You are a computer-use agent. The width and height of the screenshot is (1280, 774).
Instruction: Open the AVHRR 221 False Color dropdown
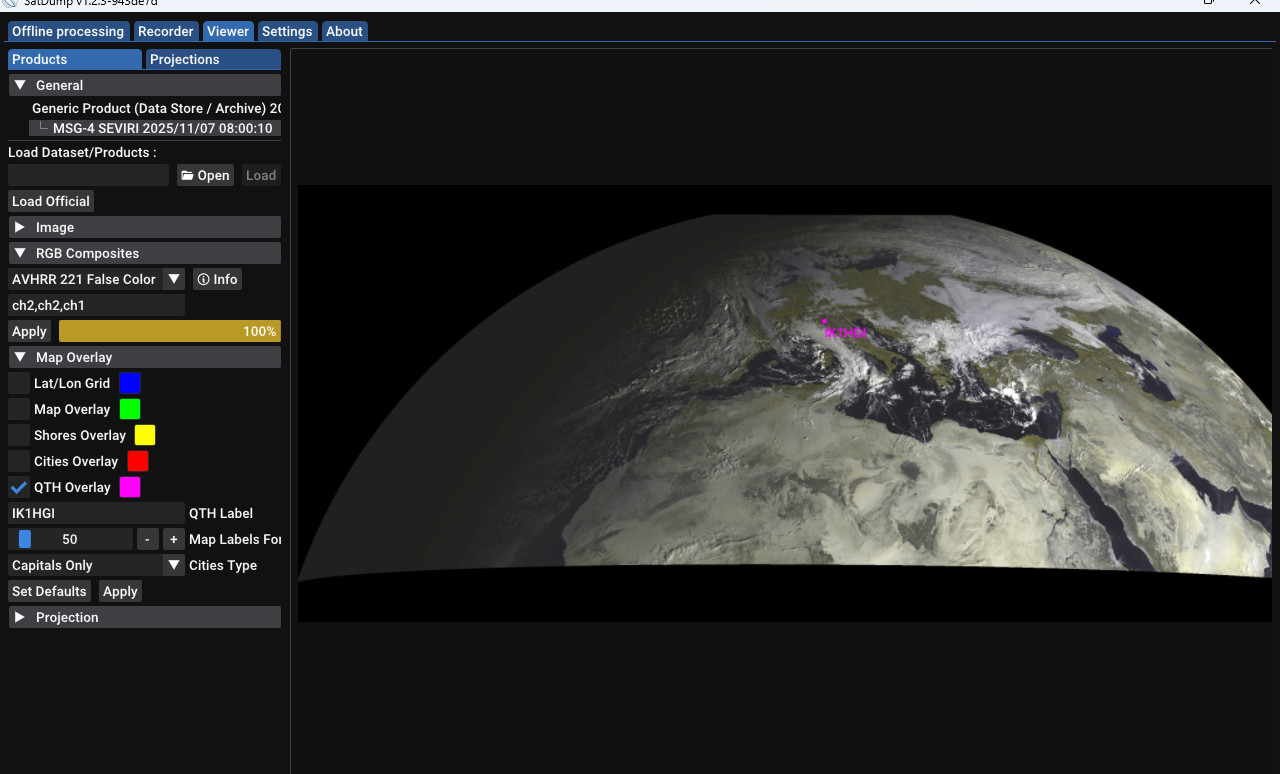tap(96, 279)
